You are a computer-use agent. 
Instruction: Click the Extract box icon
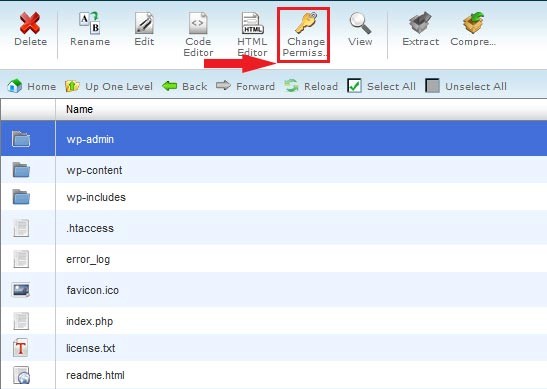pos(420,23)
